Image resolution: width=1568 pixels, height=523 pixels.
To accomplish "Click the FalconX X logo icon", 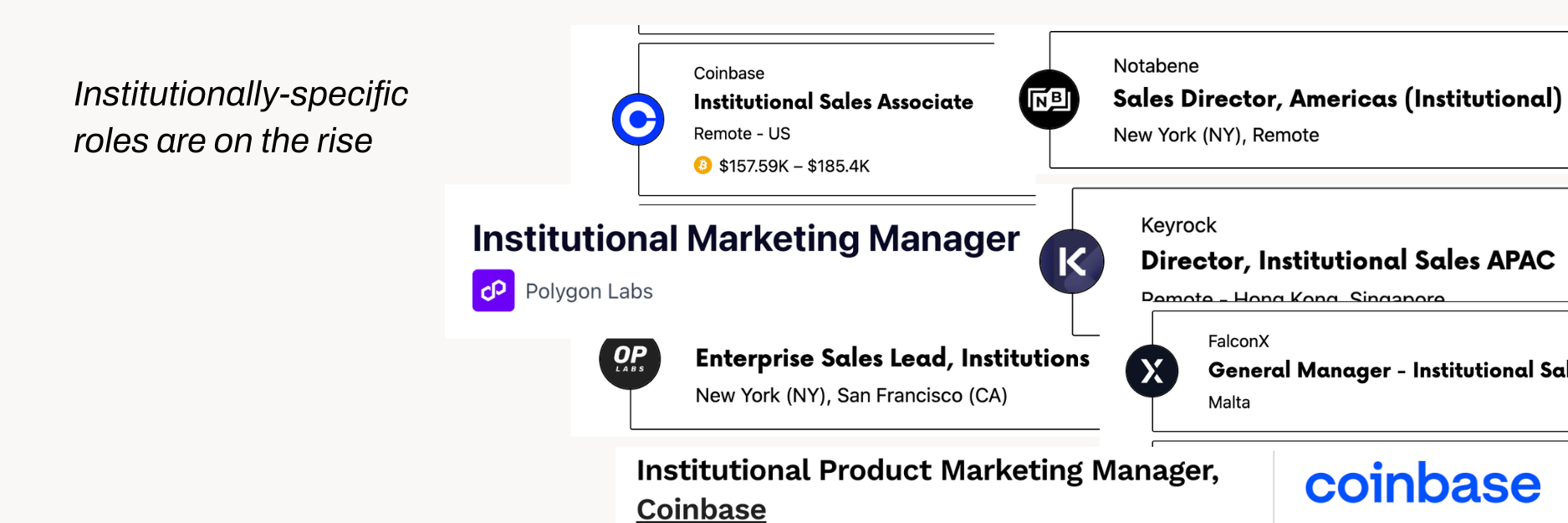I will (x=1152, y=371).
